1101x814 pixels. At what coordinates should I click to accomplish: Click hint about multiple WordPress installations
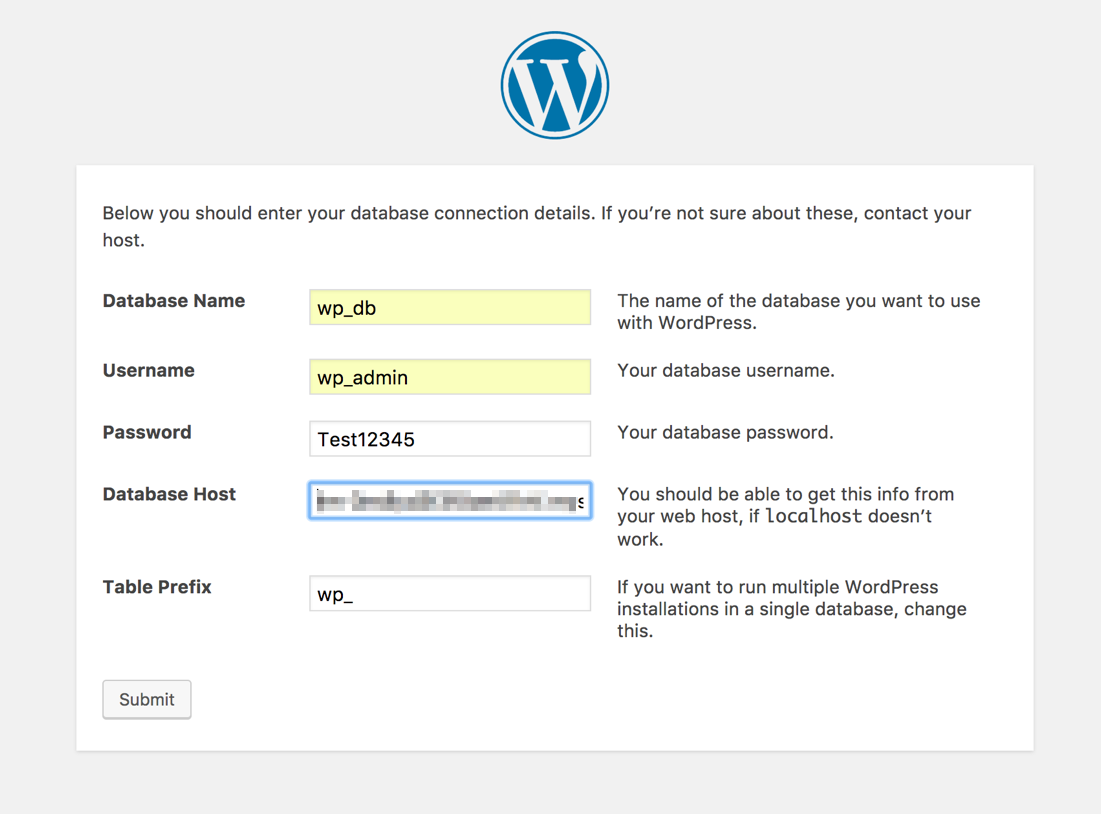coord(792,608)
